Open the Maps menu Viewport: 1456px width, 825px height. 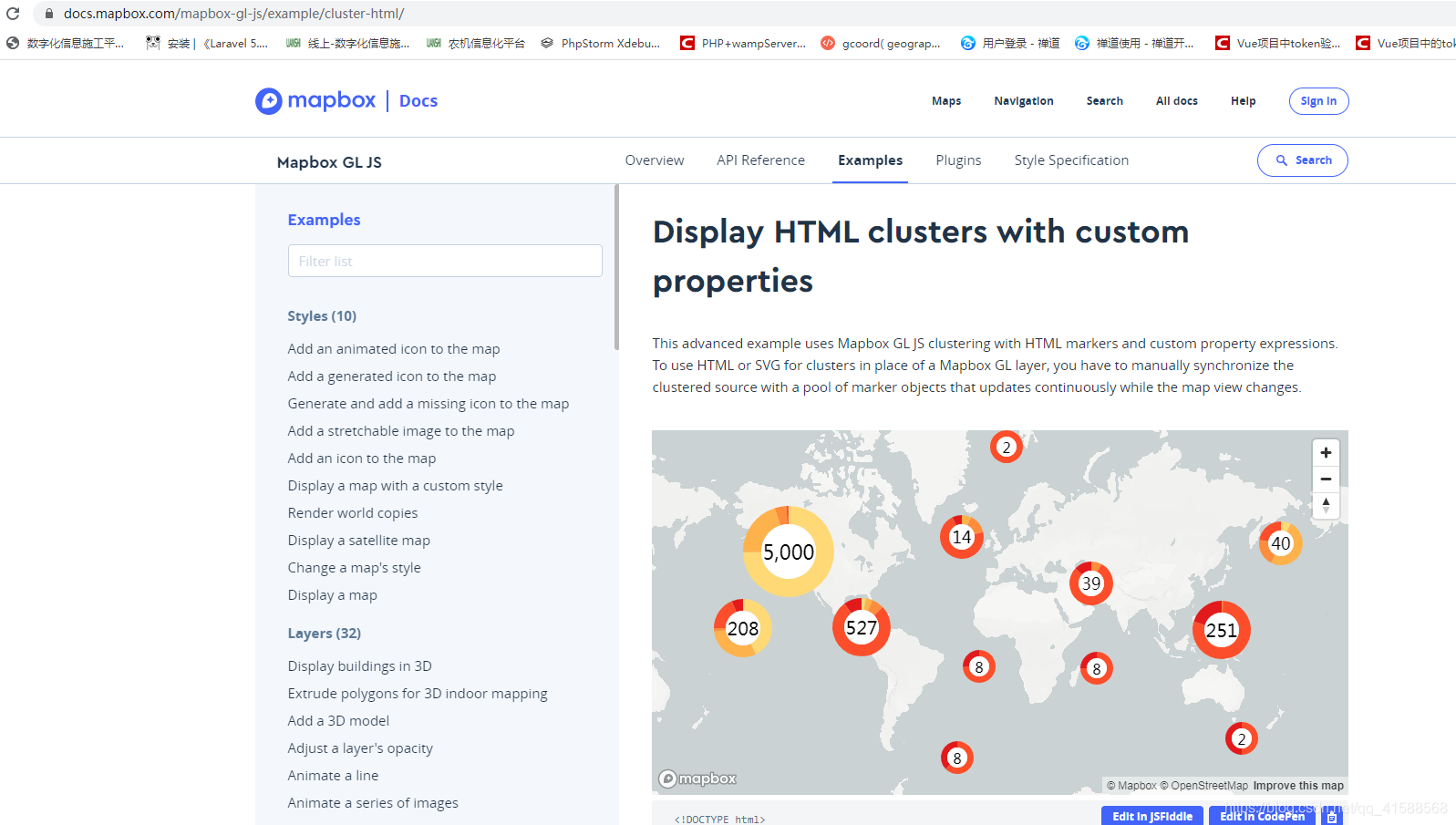[946, 101]
